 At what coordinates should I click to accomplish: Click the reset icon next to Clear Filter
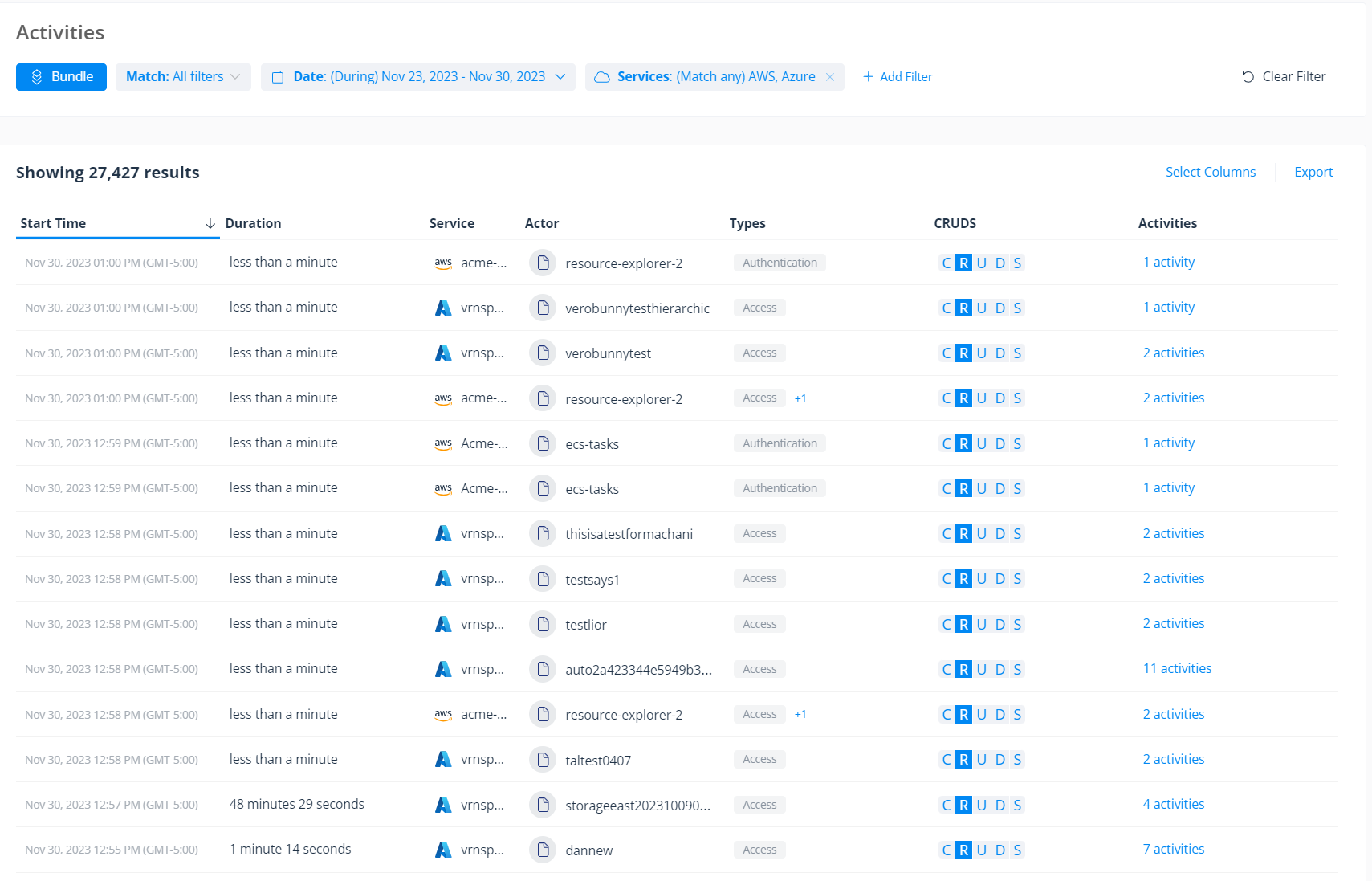(x=1247, y=76)
